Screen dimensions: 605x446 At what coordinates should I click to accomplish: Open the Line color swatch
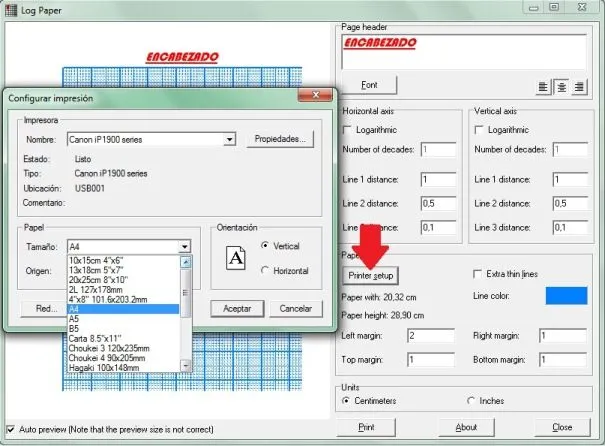tap(566, 296)
